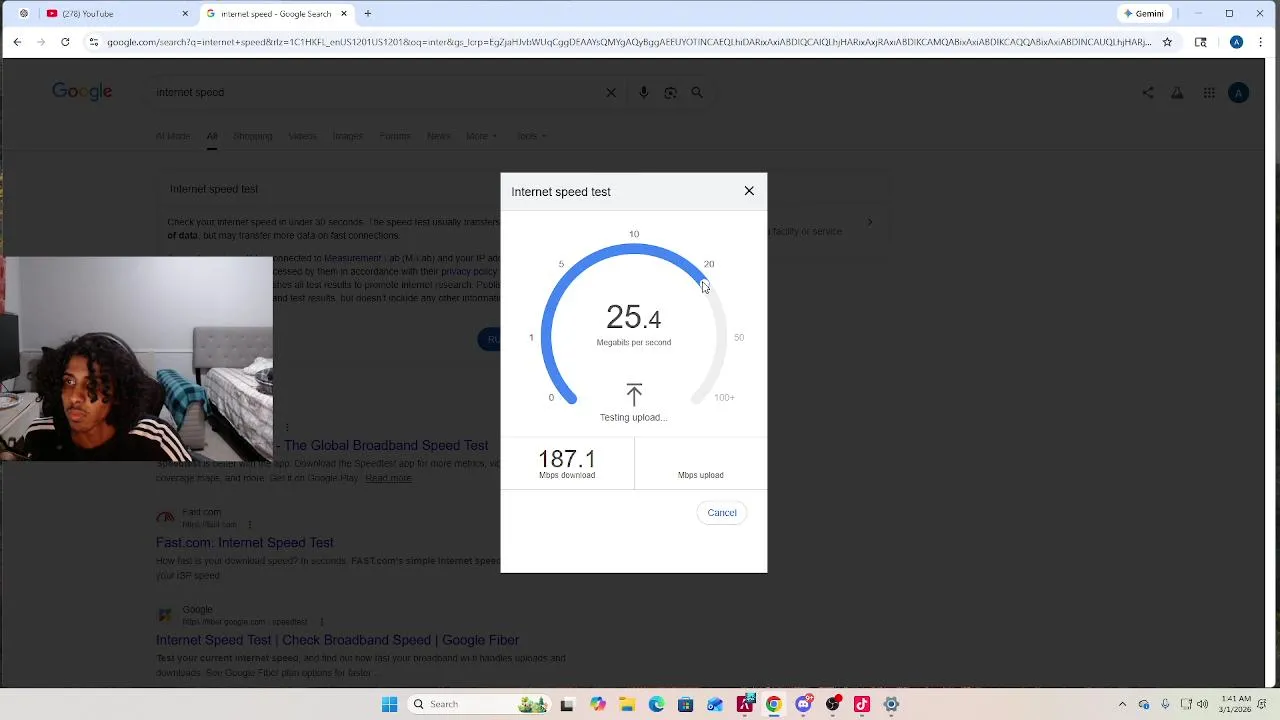The image size is (1280, 720).
Task: Launch Copilot from the taskbar
Action: 597,705
